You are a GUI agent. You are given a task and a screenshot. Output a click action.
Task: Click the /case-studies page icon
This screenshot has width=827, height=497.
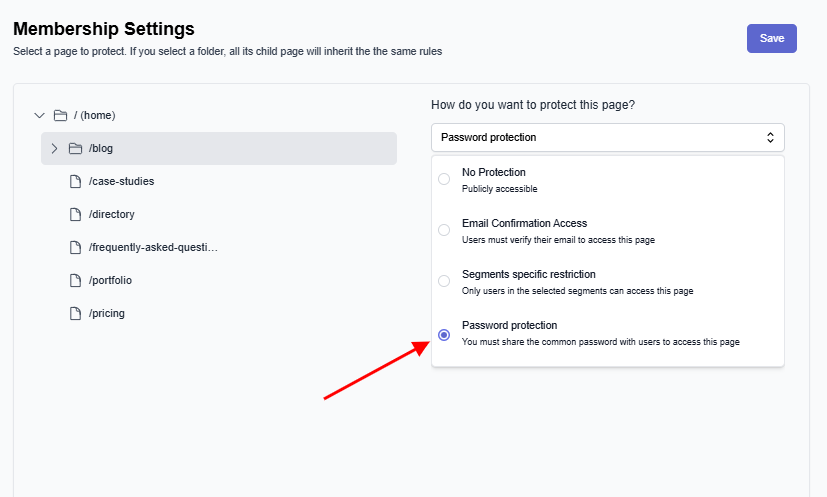click(74, 181)
